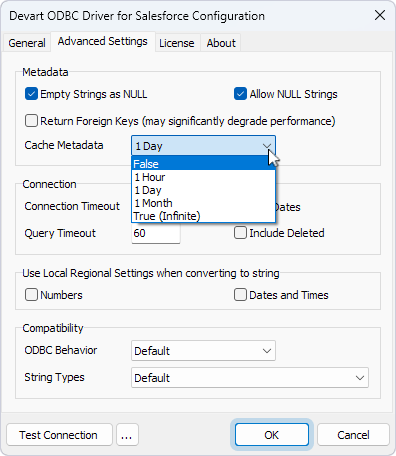Viewport: 396px width, 456px height.
Task: Click the ellipsis (...) button
Action: [x=127, y=435]
